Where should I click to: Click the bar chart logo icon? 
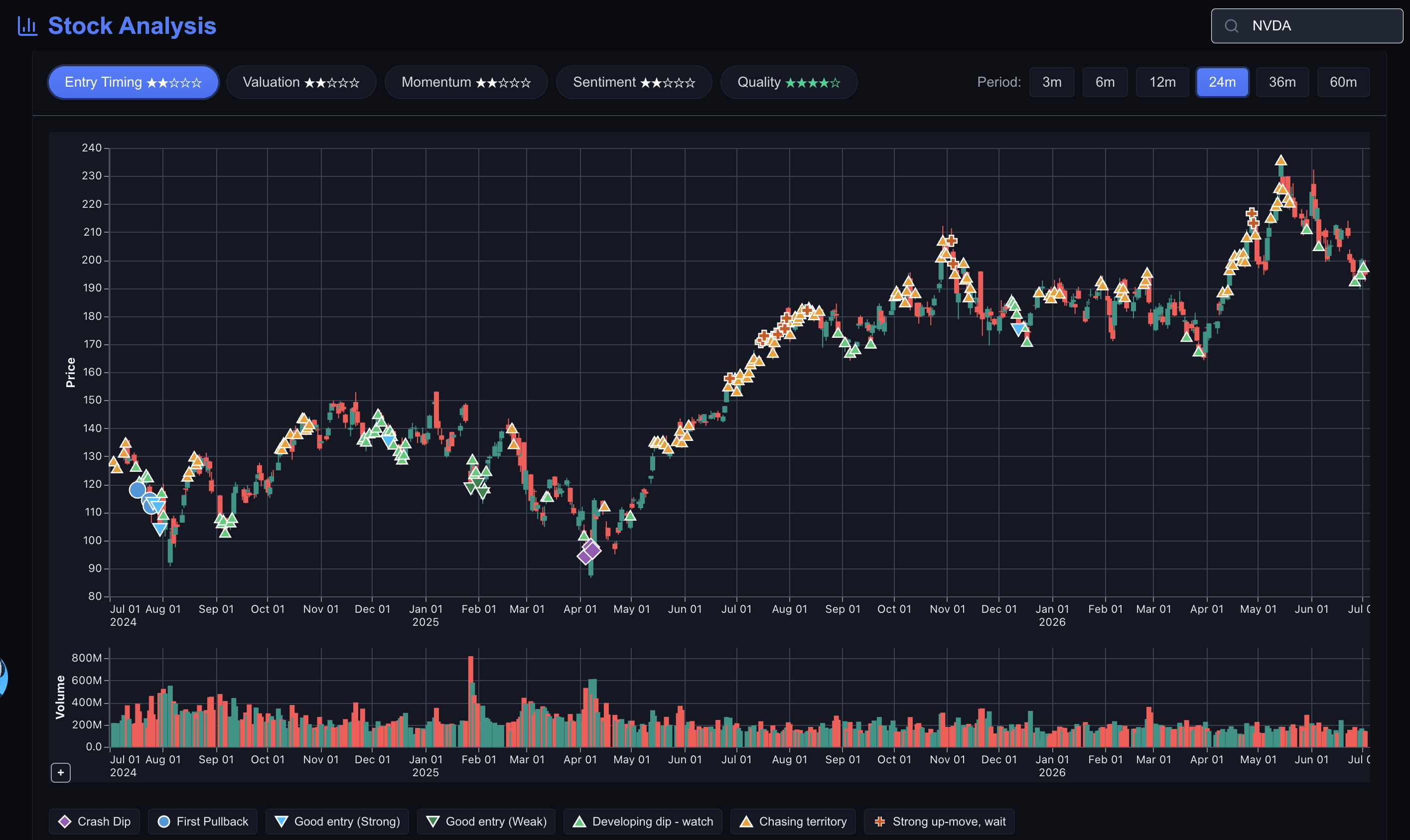pyautogui.click(x=27, y=26)
